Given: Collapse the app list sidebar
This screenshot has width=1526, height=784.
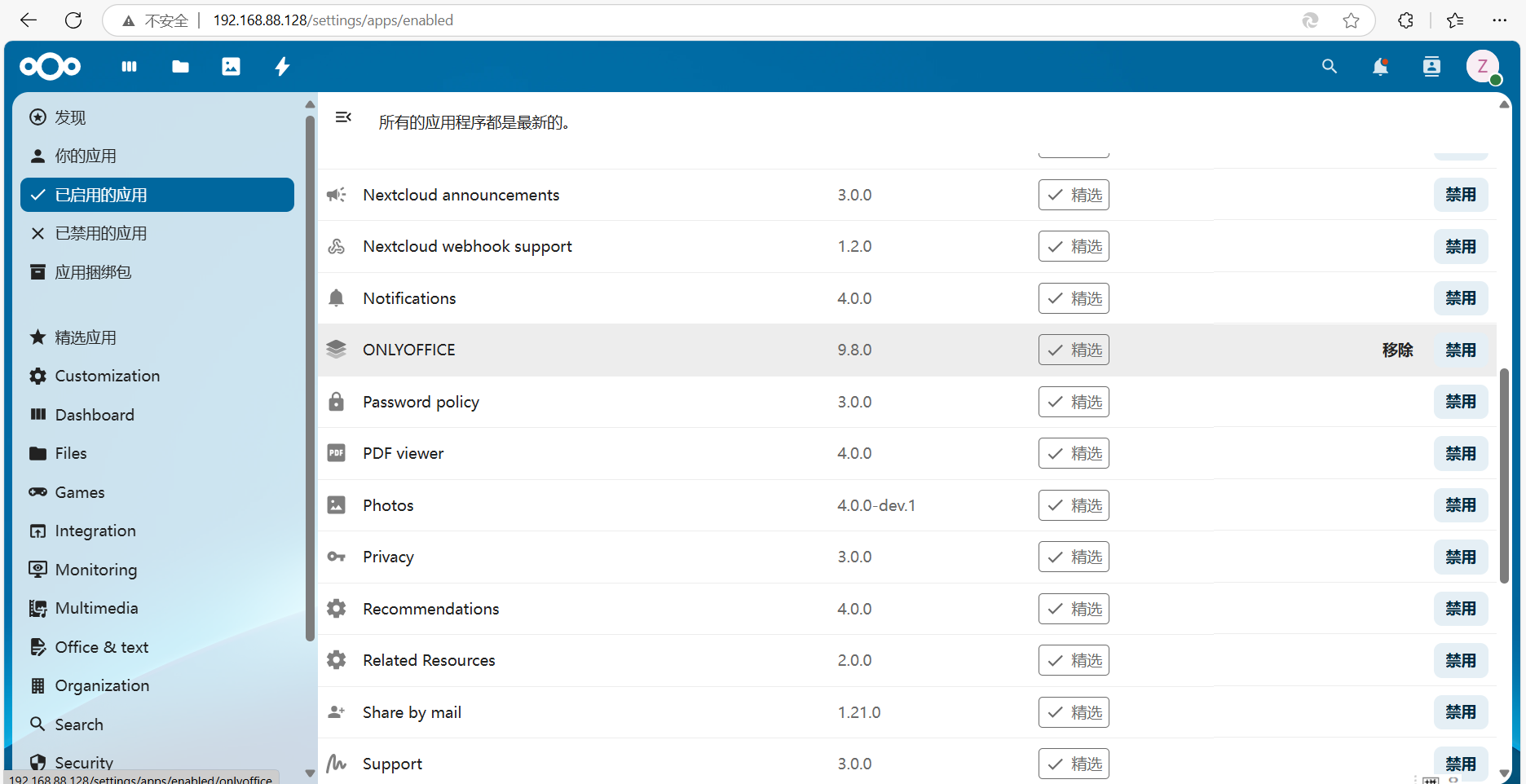Looking at the screenshot, I should pyautogui.click(x=342, y=117).
